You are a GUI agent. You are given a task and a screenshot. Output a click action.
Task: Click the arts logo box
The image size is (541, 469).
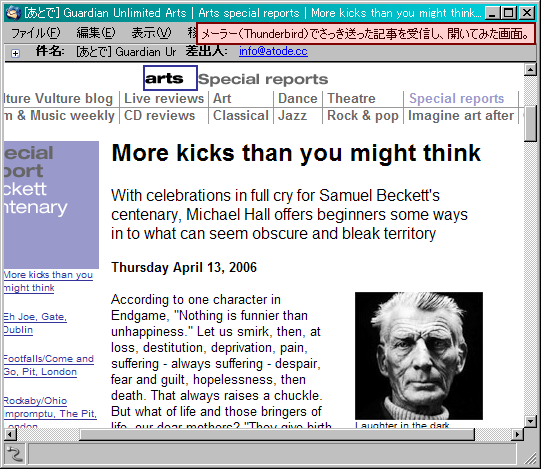(170, 78)
